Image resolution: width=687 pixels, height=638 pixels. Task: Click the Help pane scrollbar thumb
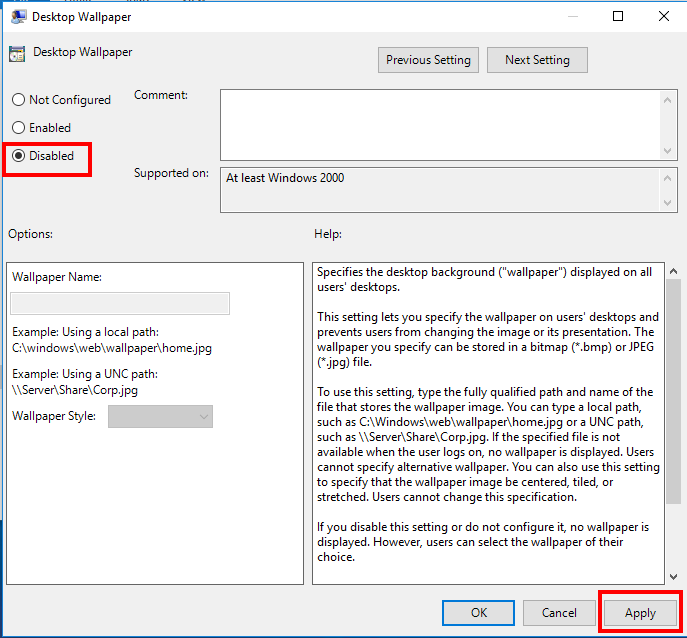pos(673,391)
